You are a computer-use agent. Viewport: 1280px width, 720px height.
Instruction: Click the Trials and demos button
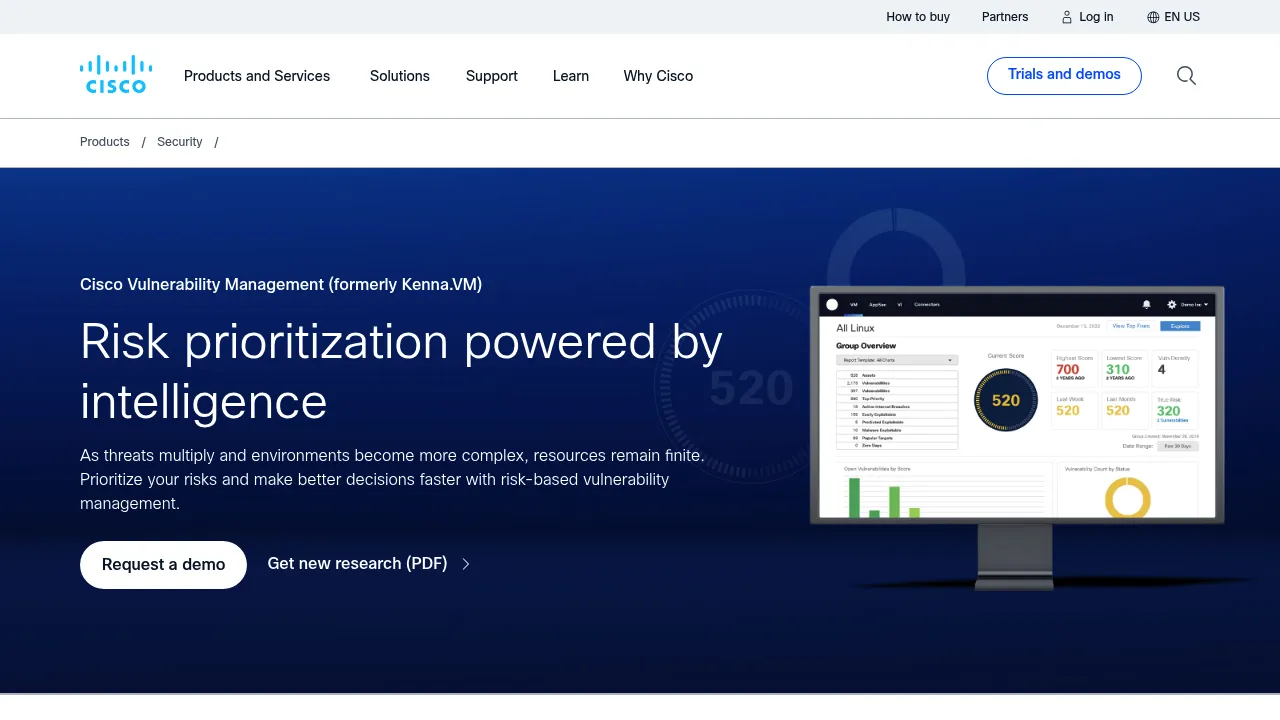click(x=1064, y=75)
